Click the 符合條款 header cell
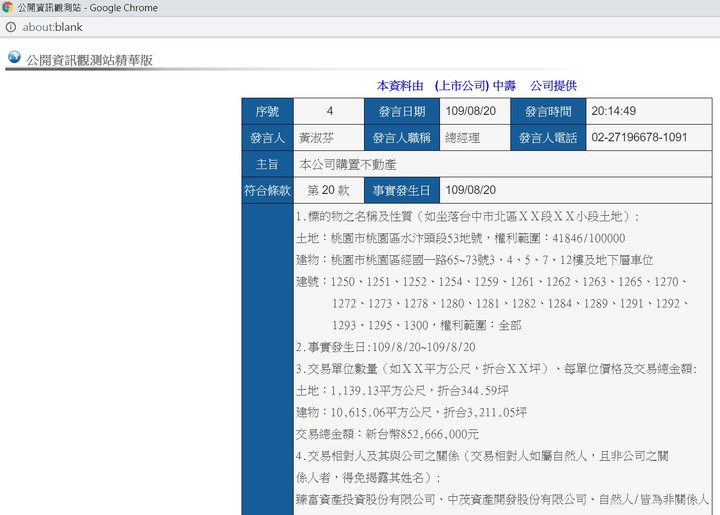Viewport: 720px width, 515px height. pos(268,190)
